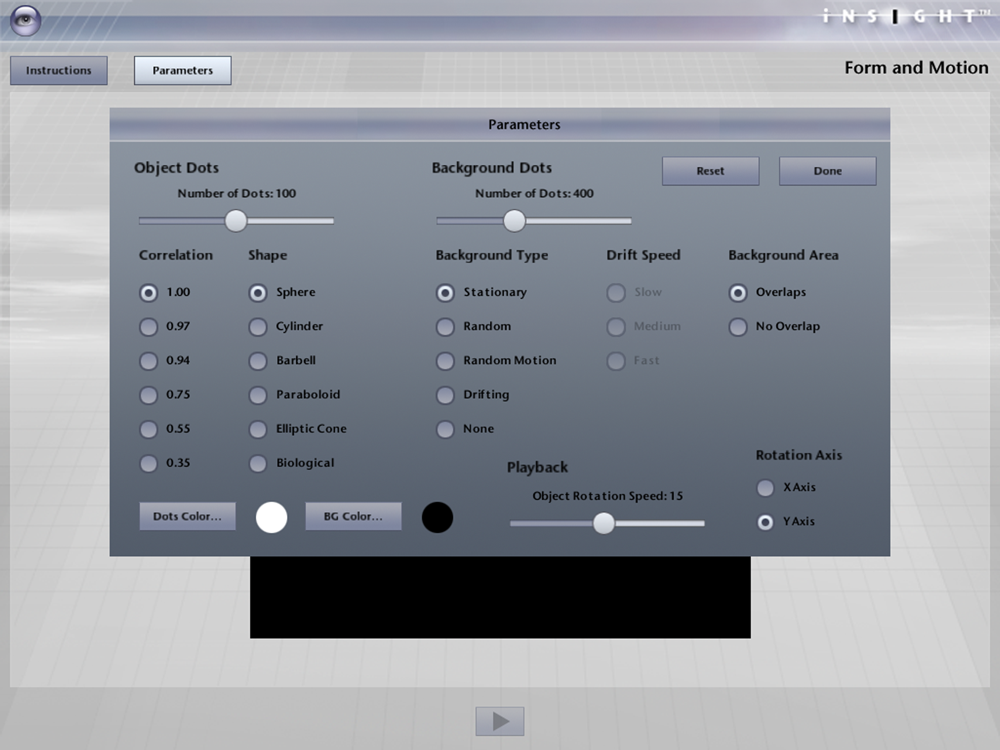Open the Parameters tab

(182, 70)
